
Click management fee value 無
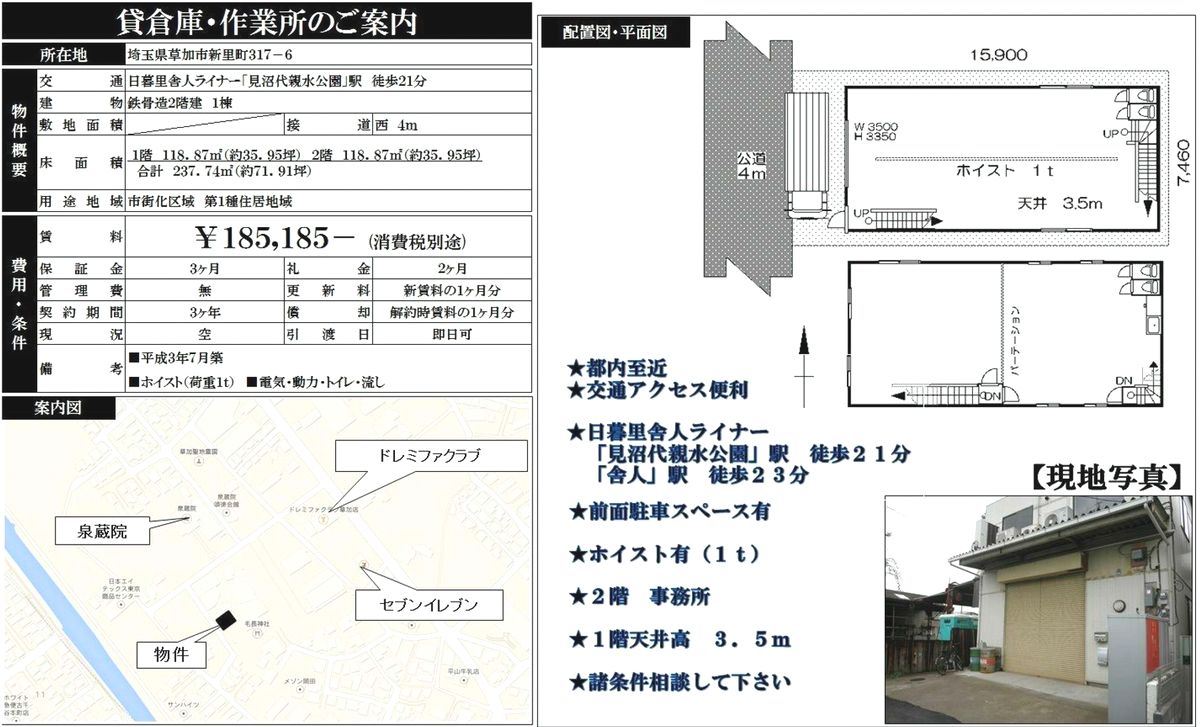[x=204, y=291]
